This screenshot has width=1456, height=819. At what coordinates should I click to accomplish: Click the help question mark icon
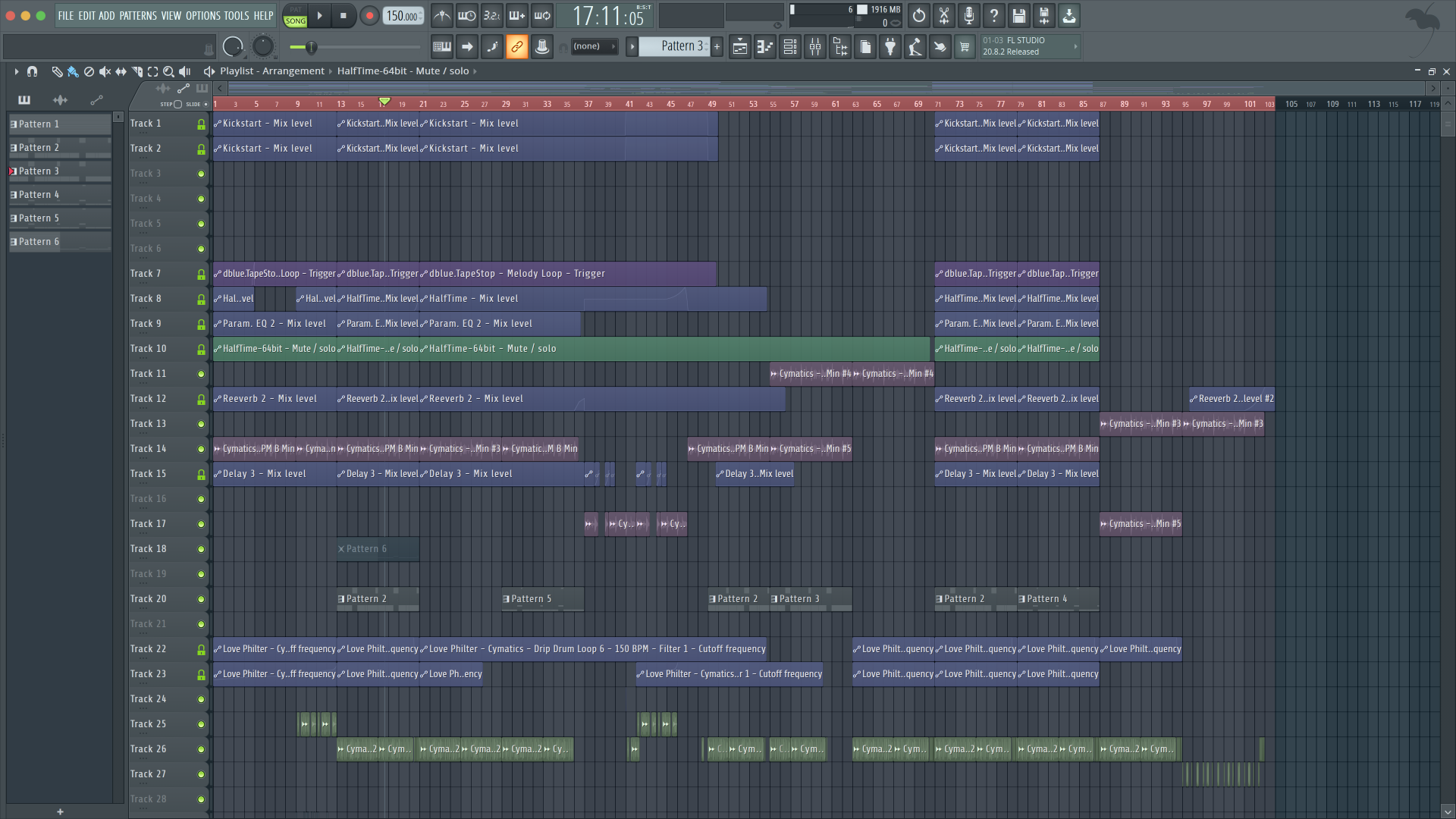[x=994, y=16]
